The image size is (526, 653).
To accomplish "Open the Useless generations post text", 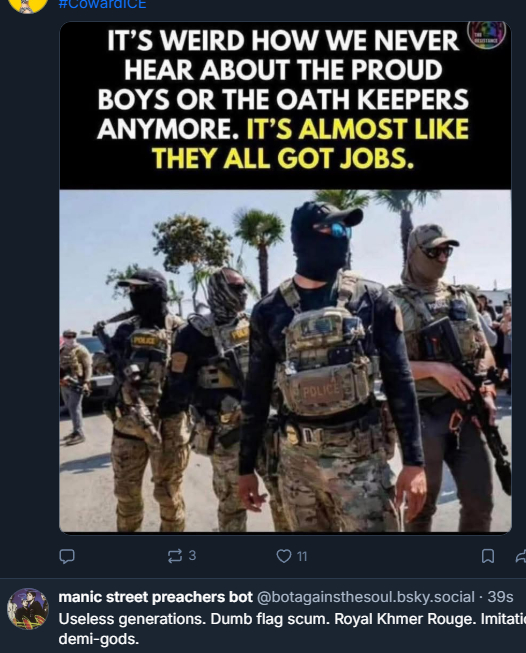I will coord(292,628).
